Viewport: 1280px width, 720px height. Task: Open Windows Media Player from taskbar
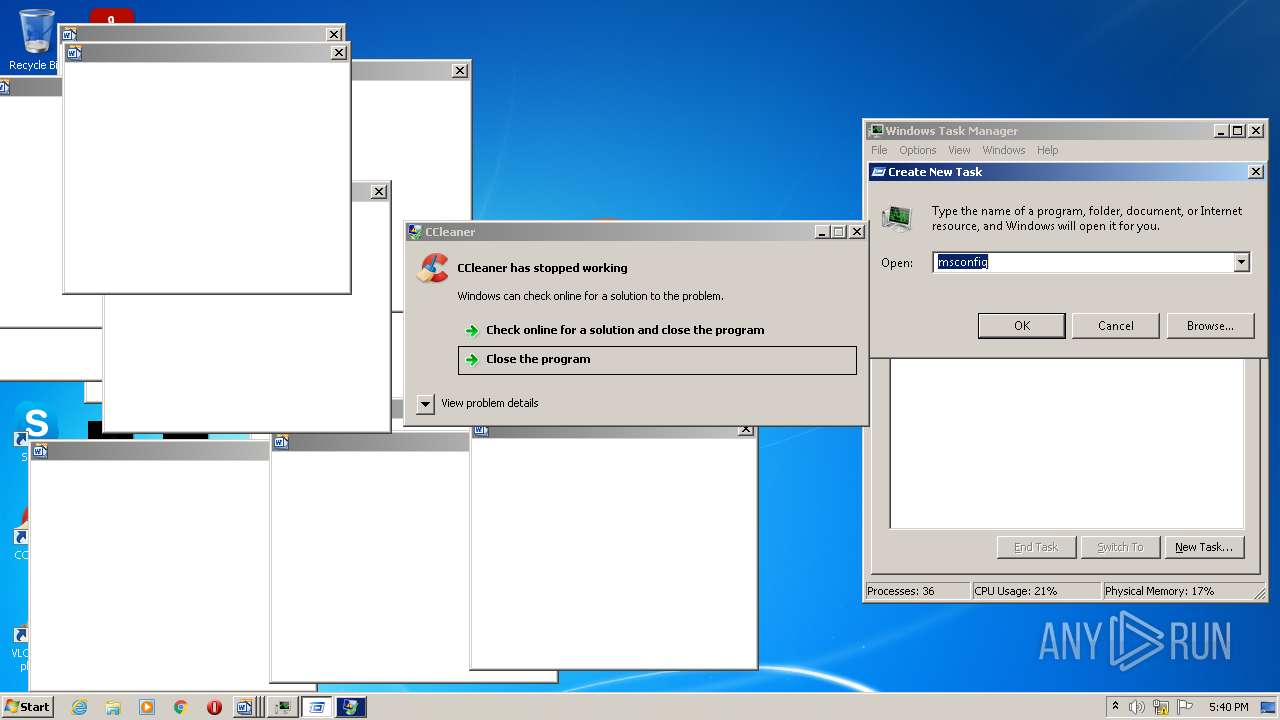(x=147, y=707)
